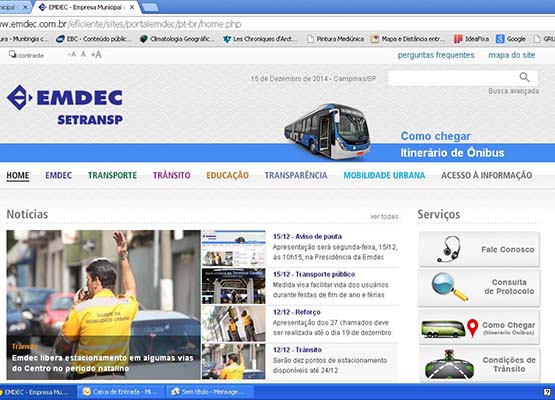The image size is (555, 400).
Task: Open 12/12 - Reforço news
Action: [297, 312]
